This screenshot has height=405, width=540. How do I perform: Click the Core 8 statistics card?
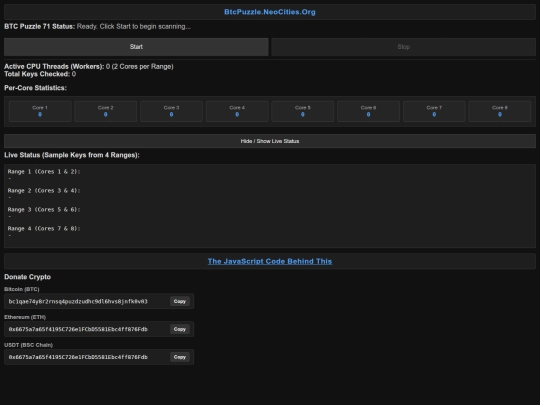pyautogui.click(x=500, y=111)
